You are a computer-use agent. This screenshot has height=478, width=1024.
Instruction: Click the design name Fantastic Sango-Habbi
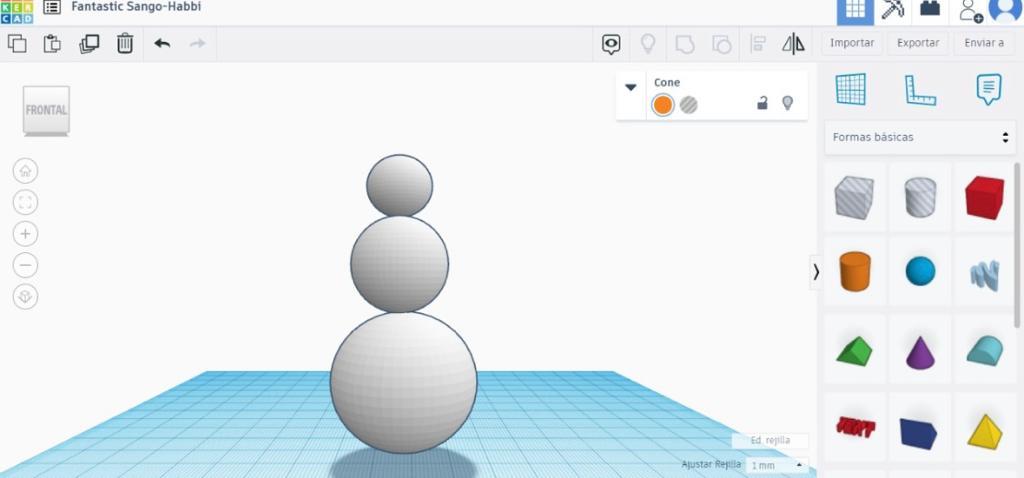click(136, 7)
